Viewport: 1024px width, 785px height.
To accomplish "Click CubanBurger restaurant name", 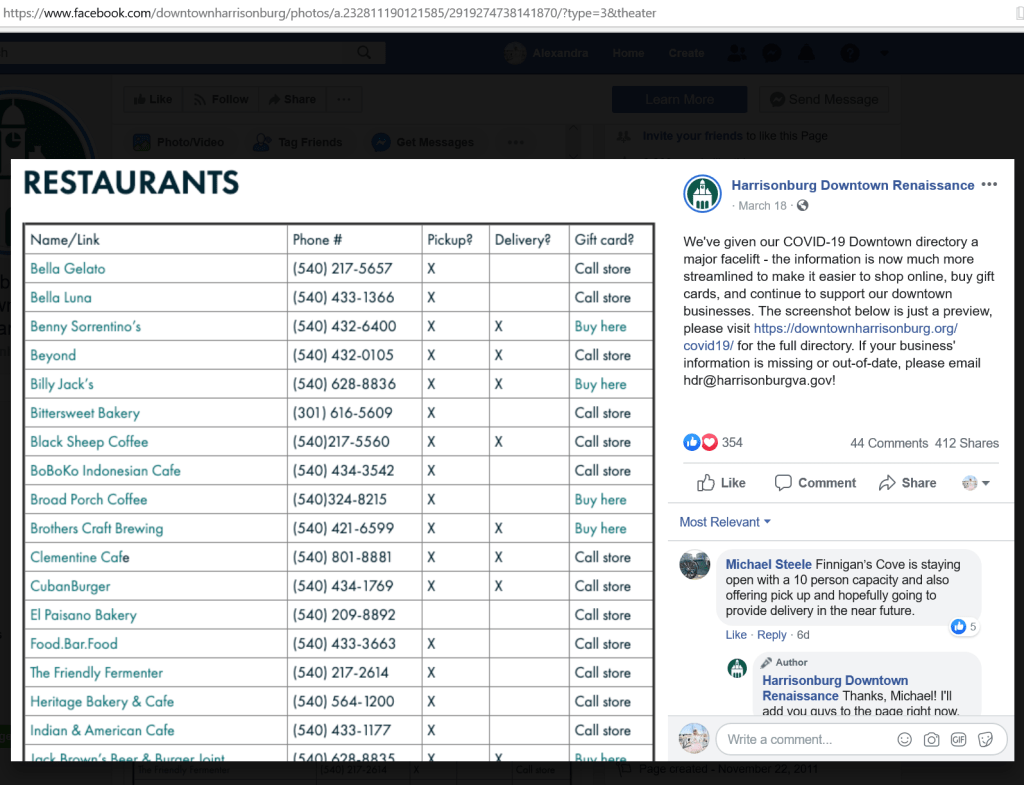I will coord(70,586).
